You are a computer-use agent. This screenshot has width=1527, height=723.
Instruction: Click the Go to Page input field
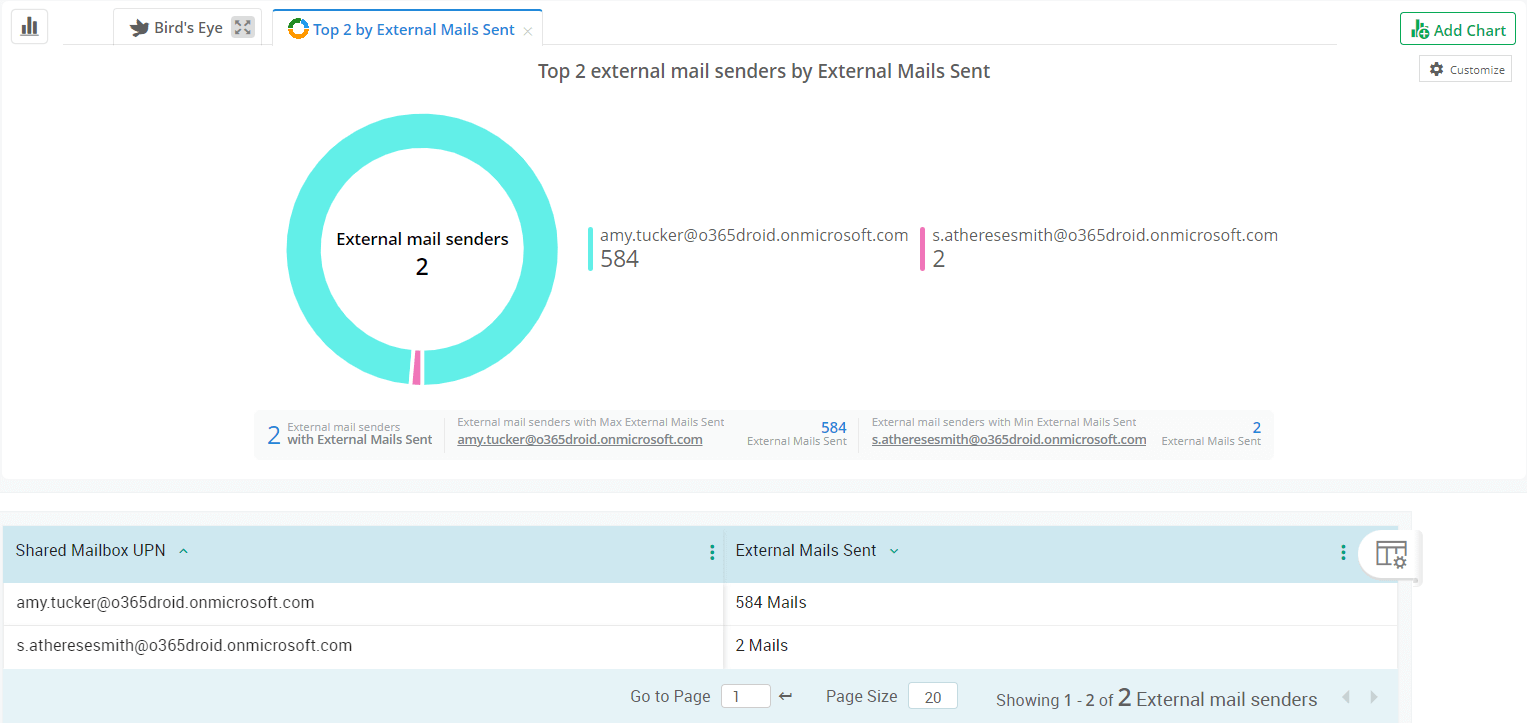[x=746, y=695]
